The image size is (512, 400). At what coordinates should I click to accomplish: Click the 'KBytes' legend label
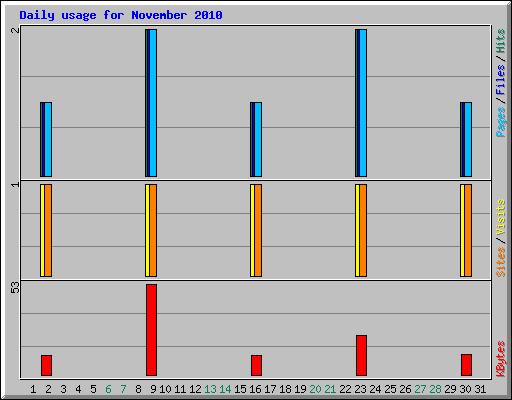tap(501, 359)
